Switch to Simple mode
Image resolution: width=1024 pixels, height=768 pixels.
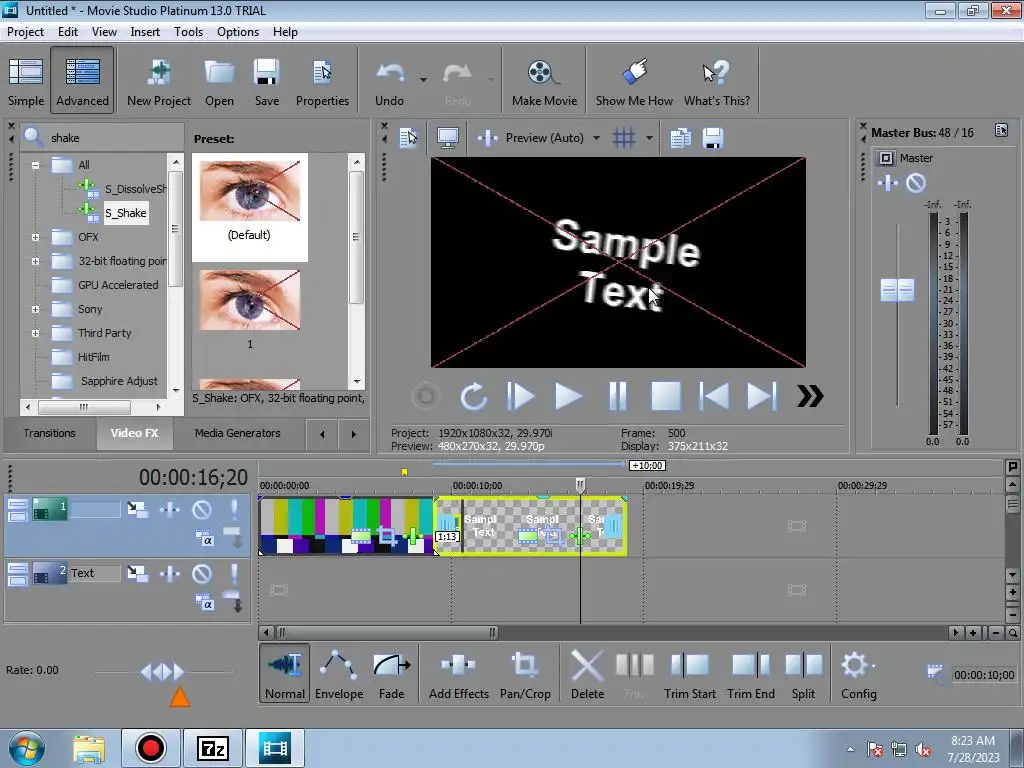[26, 81]
